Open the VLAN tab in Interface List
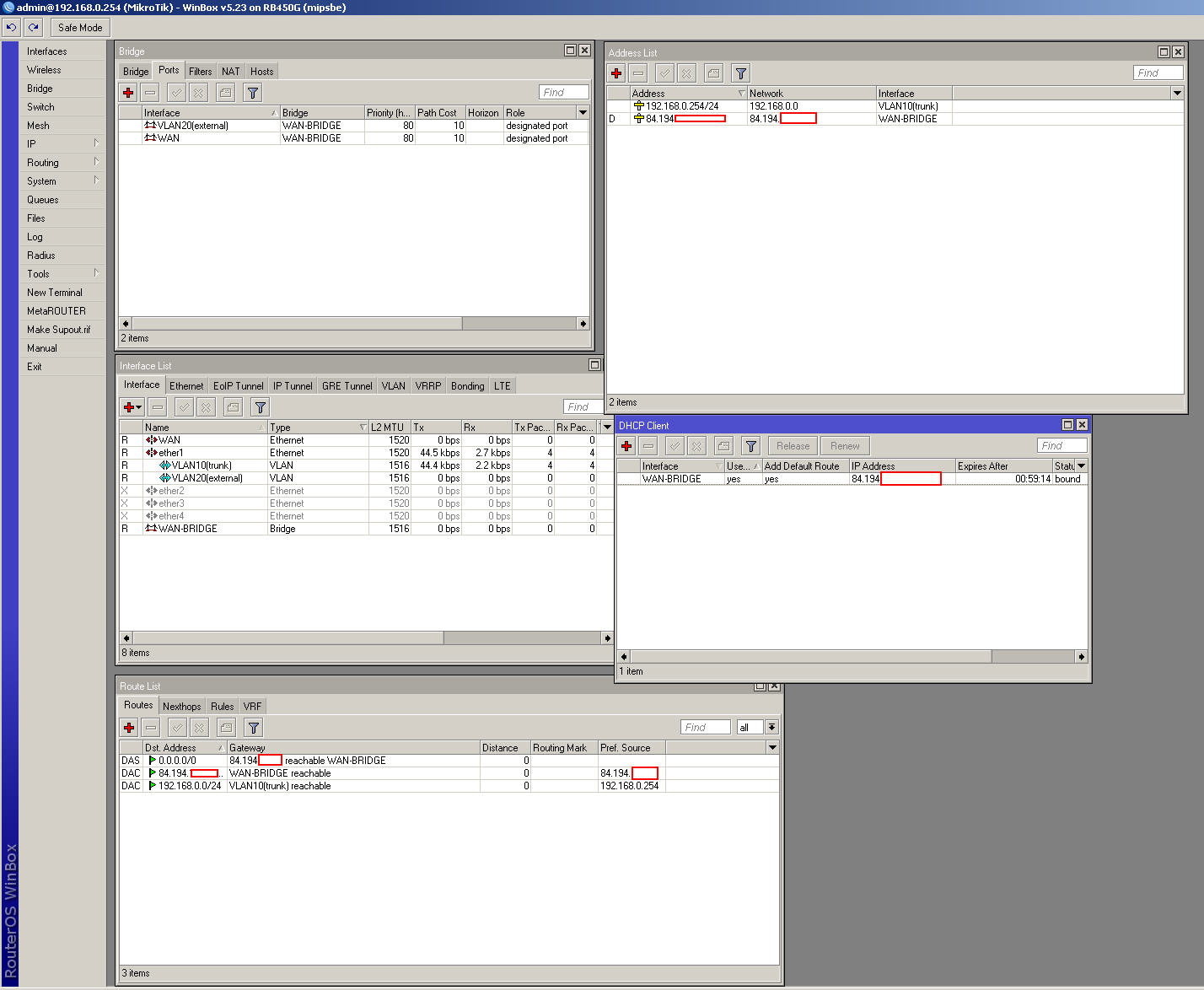 (x=394, y=386)
